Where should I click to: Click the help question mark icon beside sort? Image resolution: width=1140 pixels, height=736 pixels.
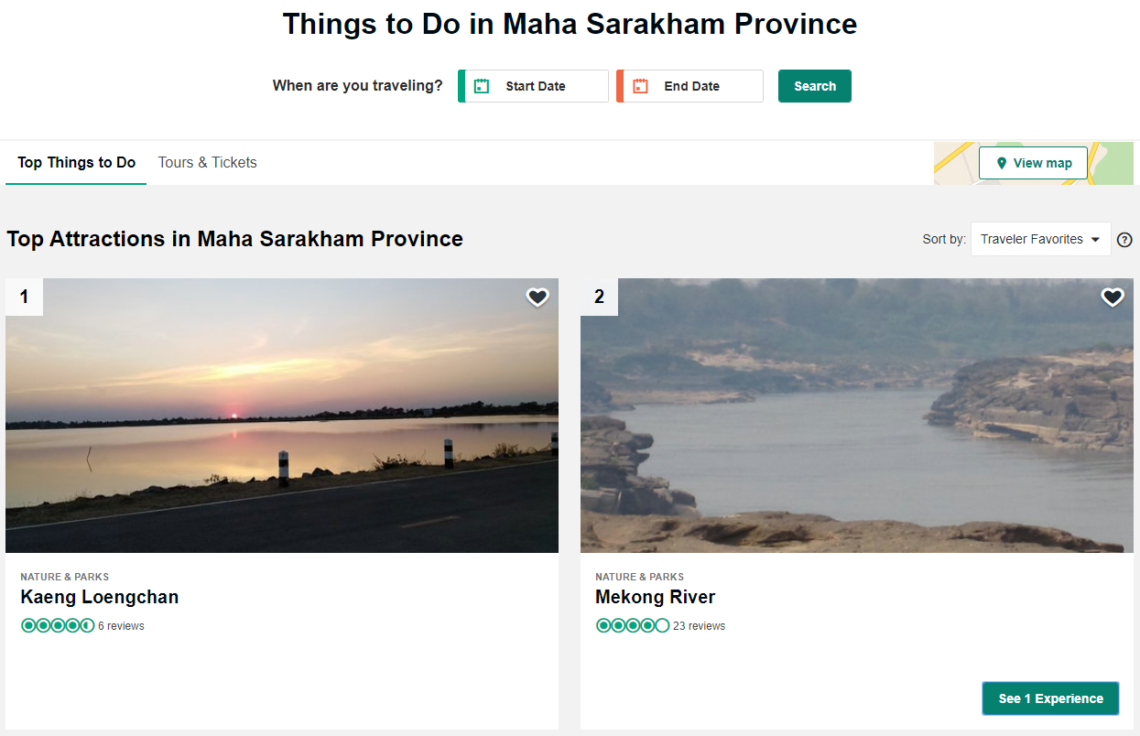[1124, 240]
